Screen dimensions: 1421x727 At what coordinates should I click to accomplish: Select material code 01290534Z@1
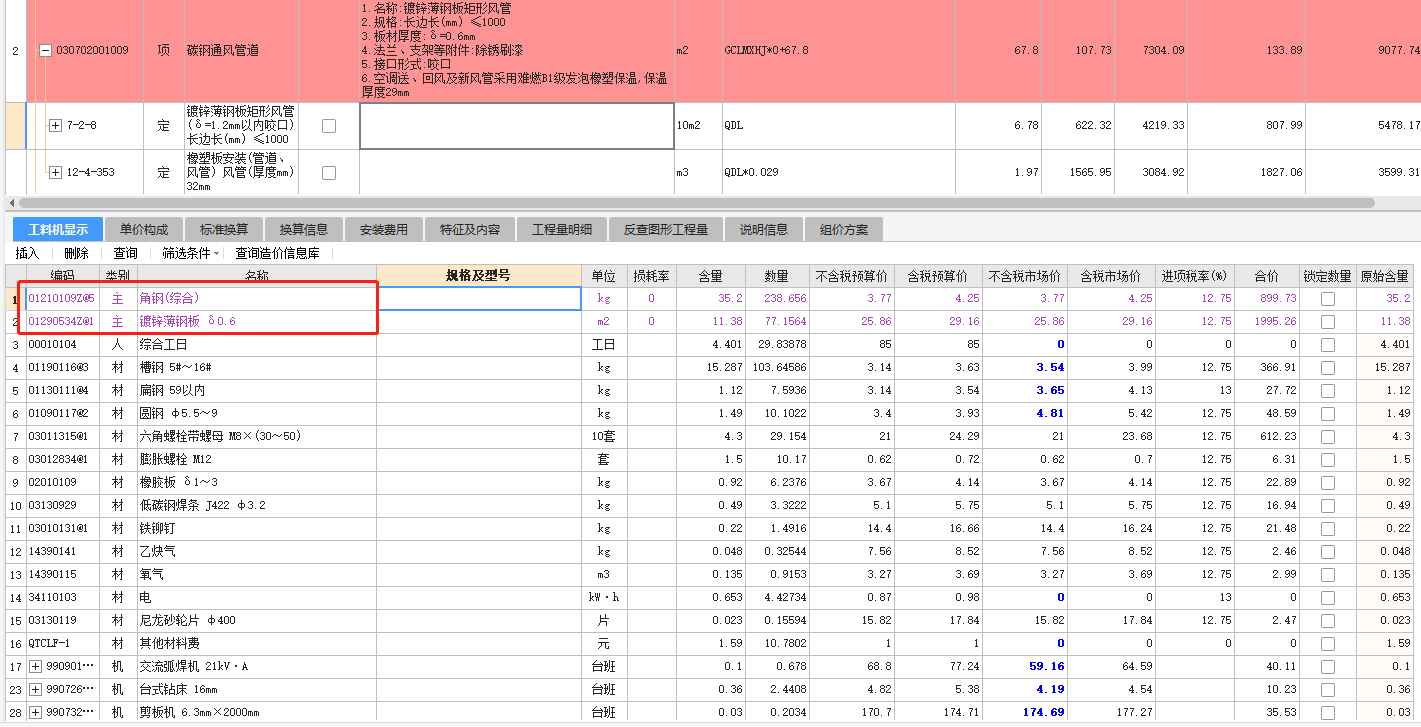coord(62,321)
